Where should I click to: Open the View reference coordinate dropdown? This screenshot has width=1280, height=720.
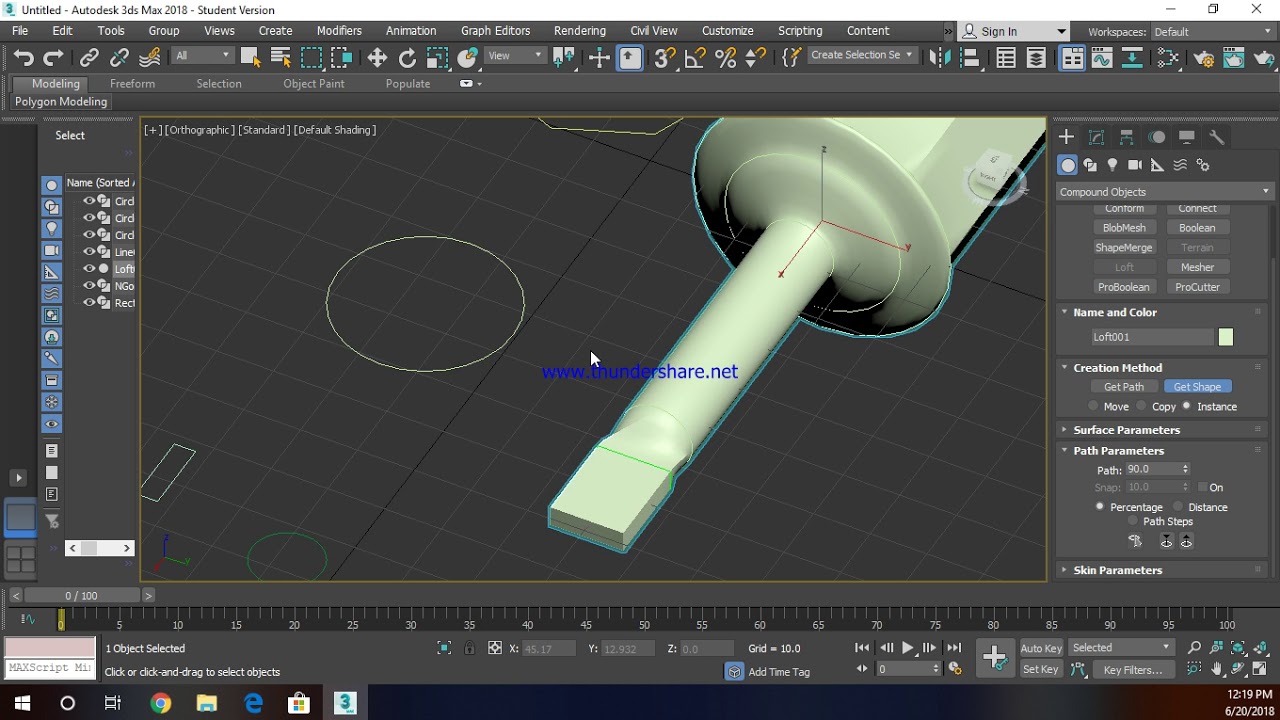pyautogui.click(x=515, y=56)
